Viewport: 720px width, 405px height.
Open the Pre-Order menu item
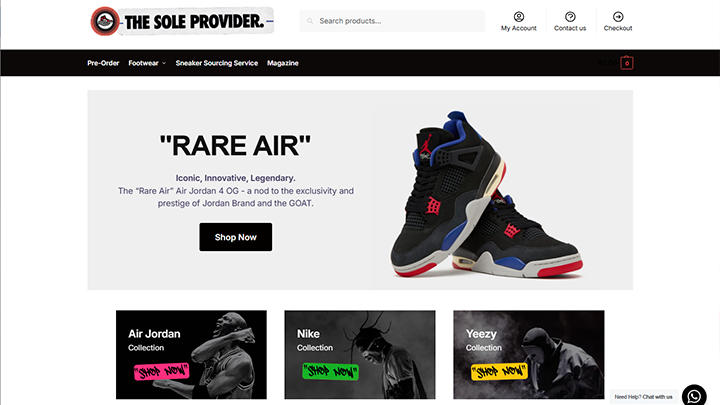pyautogui.click(x=103, y=63)
